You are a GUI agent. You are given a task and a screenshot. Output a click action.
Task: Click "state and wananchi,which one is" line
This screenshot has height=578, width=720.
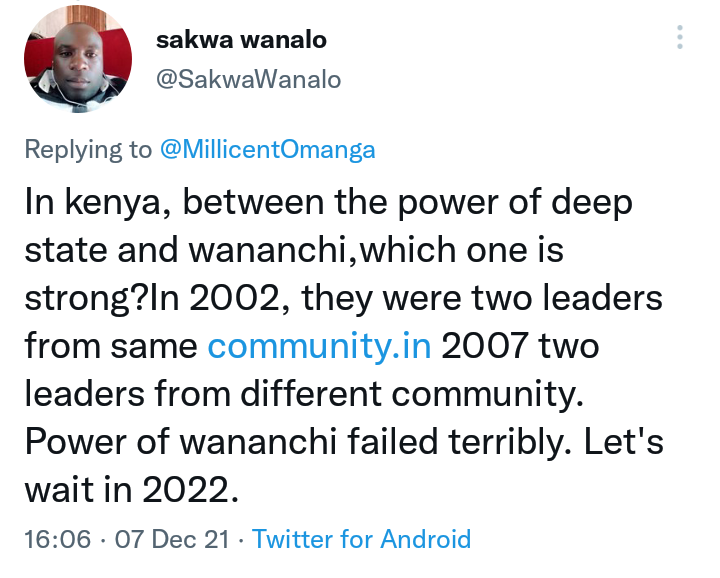pos(294,250)
